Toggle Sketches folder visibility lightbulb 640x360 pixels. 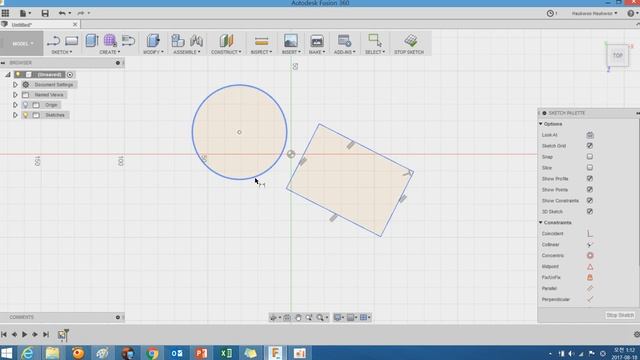25,115
